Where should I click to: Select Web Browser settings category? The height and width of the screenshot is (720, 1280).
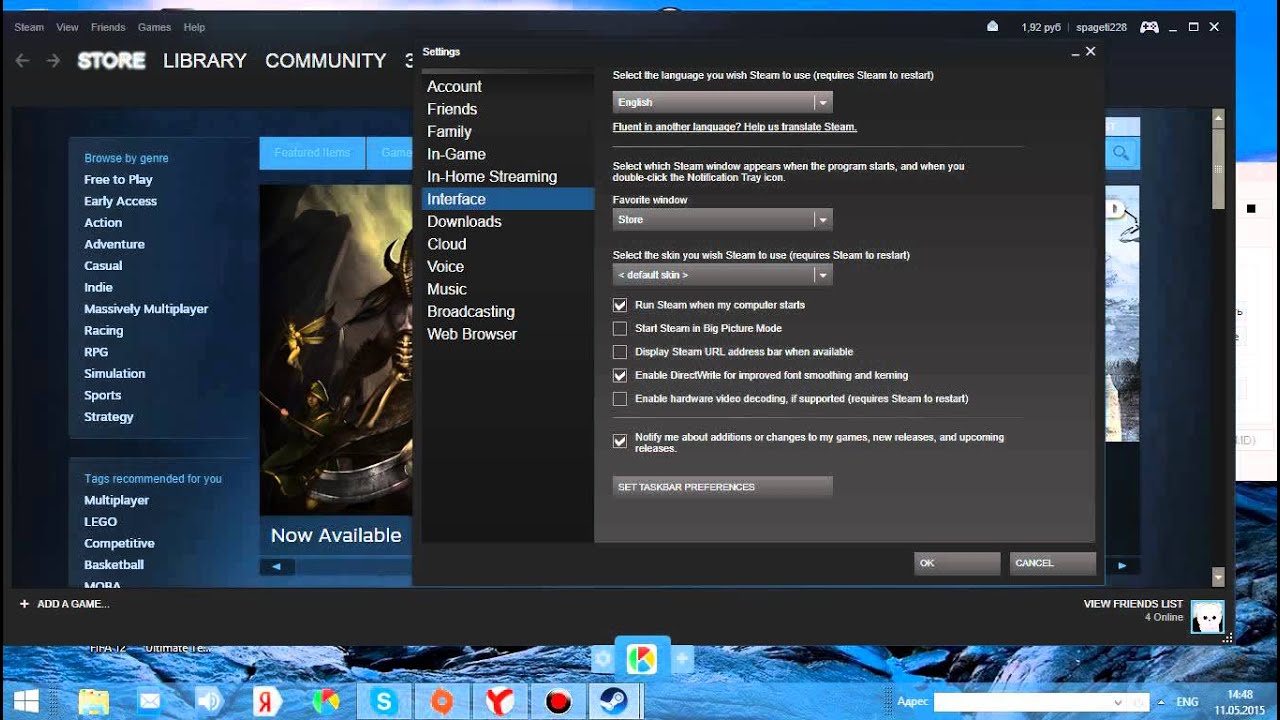pyautogui.click(x=508, y=334)
